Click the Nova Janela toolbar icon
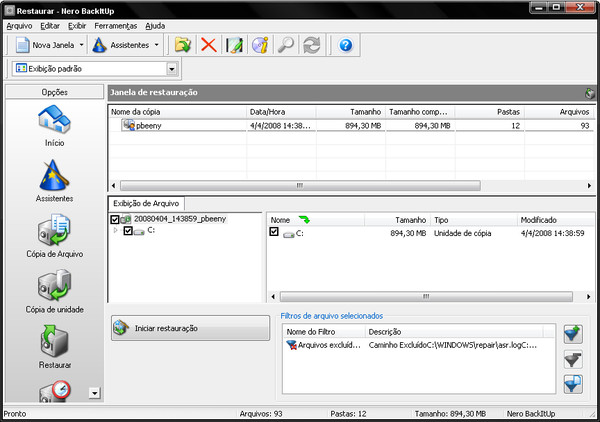Viewport: 600px width, 422px height. pos(22,45)
